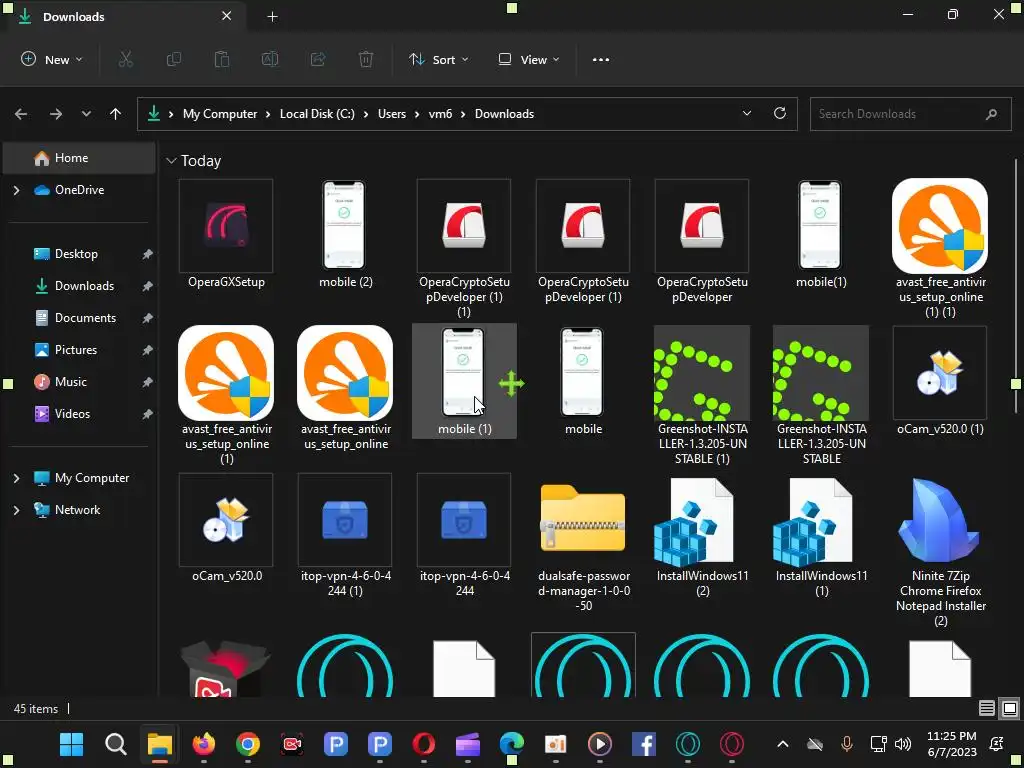
Task: Open Chrome from the taskbar
Action: tap(248, 744)
